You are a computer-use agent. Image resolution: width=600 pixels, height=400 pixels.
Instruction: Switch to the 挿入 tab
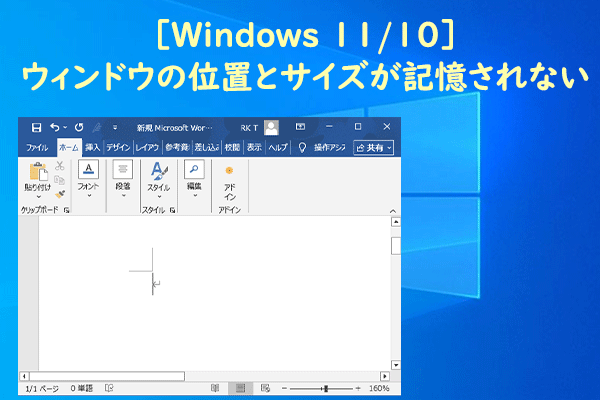(x=92, y=147)
